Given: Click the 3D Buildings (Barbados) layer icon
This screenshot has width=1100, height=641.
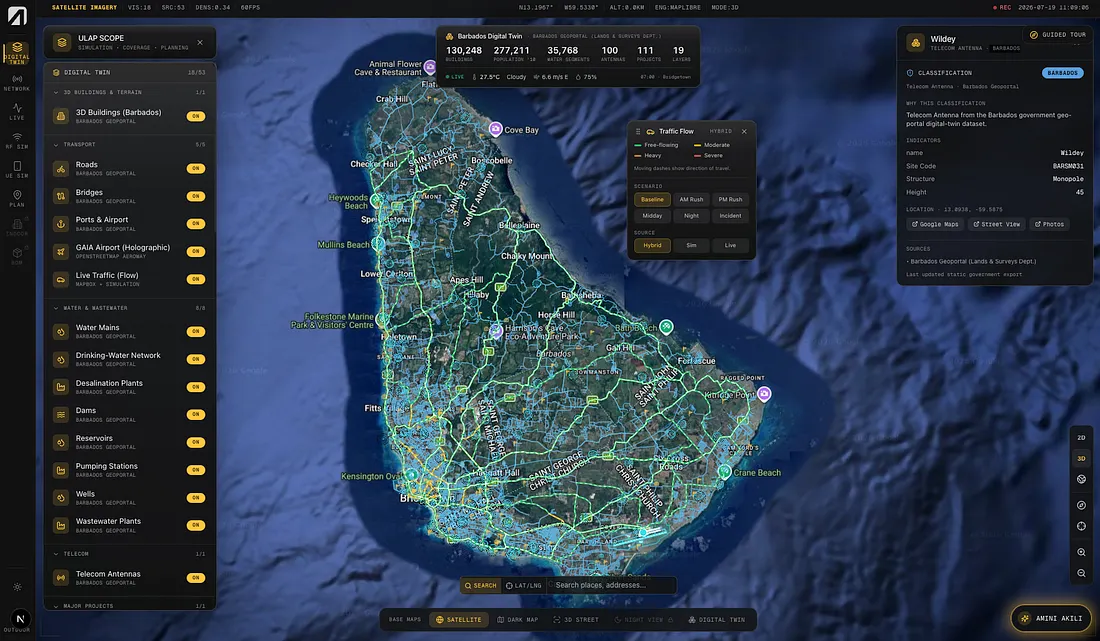Looking at the screenshot, I should coord(61,116).
